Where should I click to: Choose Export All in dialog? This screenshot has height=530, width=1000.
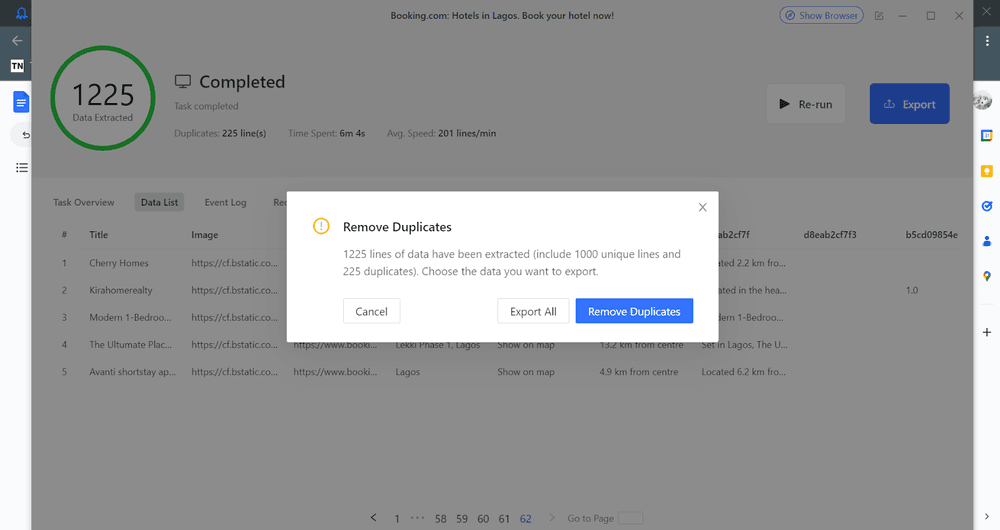[x=533, y=311]
